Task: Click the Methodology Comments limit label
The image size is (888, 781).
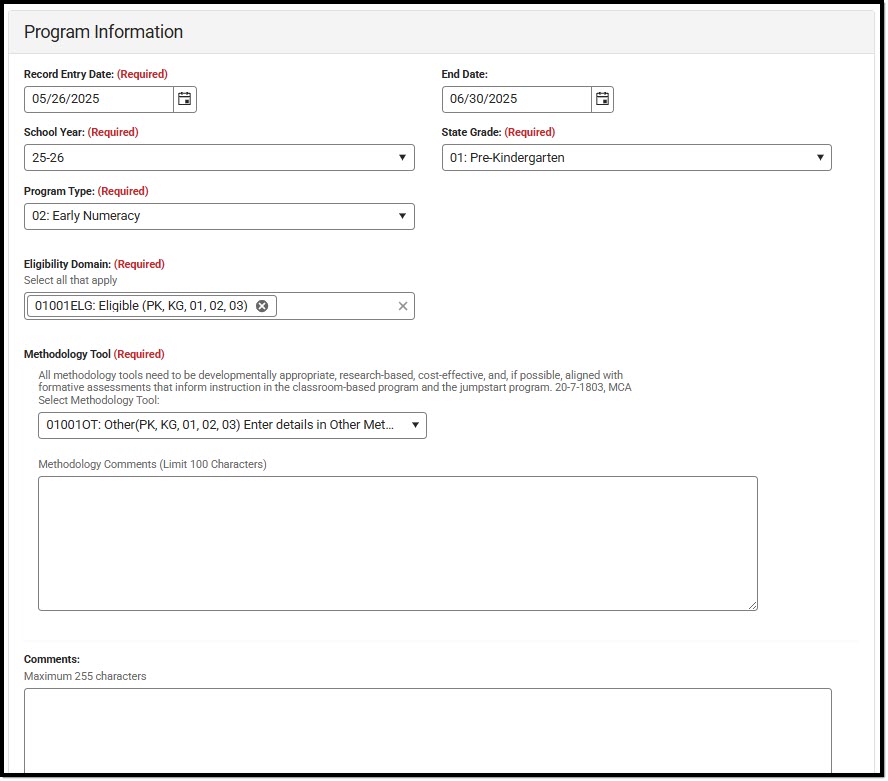Action: (x=152, y=464)
